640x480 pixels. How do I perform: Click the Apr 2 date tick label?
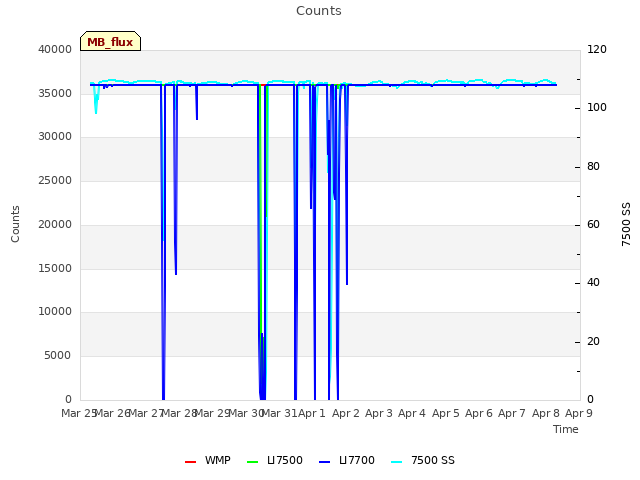coord(346,413)
